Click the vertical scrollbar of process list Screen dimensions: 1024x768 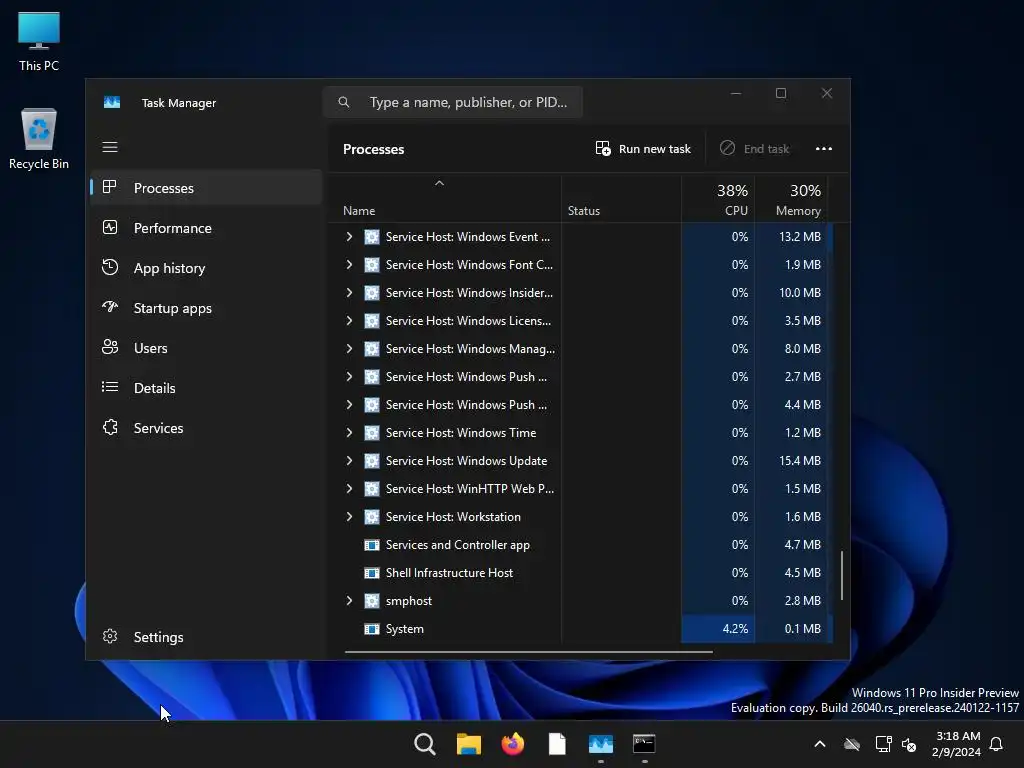842,575
